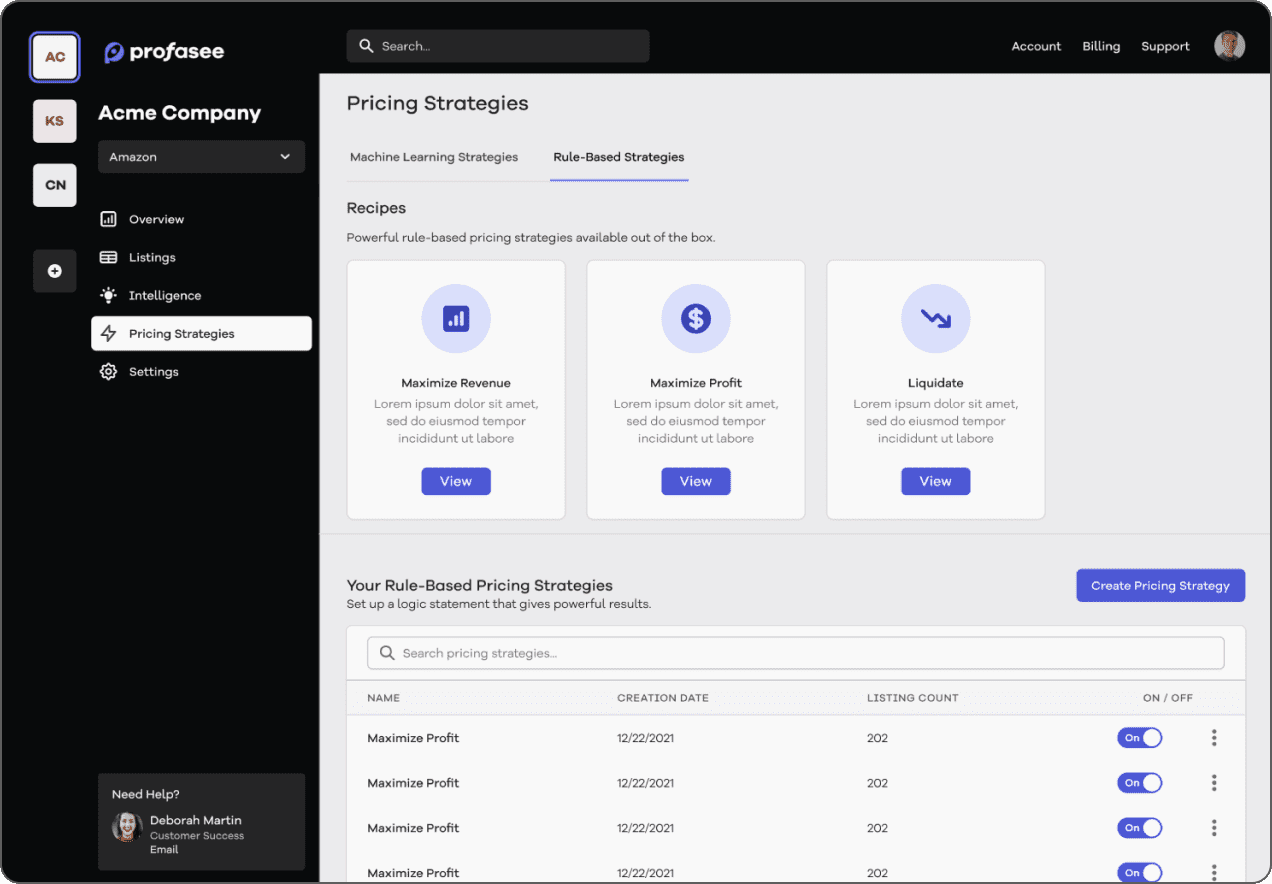This screenshot has height=884, width=1272.
Task: Open the Billing menu item
Action: point(1101,46)
